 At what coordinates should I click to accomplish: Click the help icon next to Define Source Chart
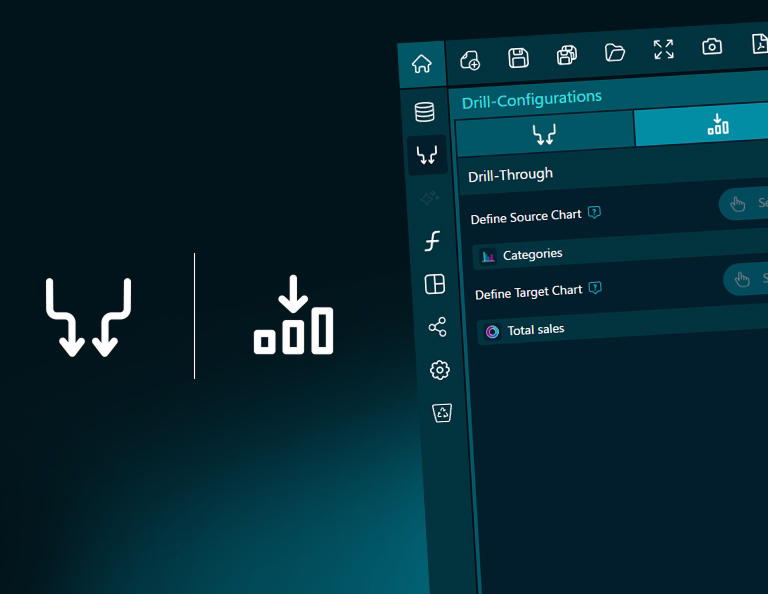594,212
